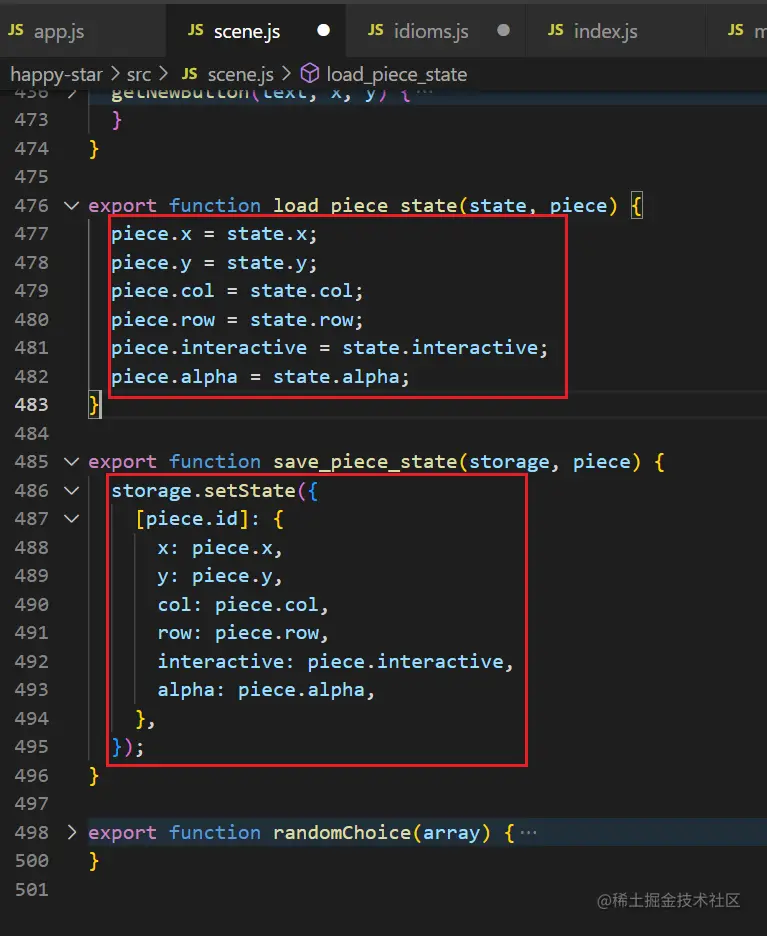Click JS file icon on app.js tab

pyautogui.click(x=16, y=30)
